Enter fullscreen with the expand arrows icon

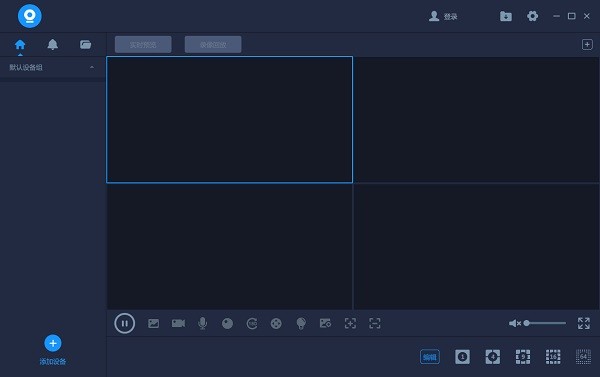[584, 323]
